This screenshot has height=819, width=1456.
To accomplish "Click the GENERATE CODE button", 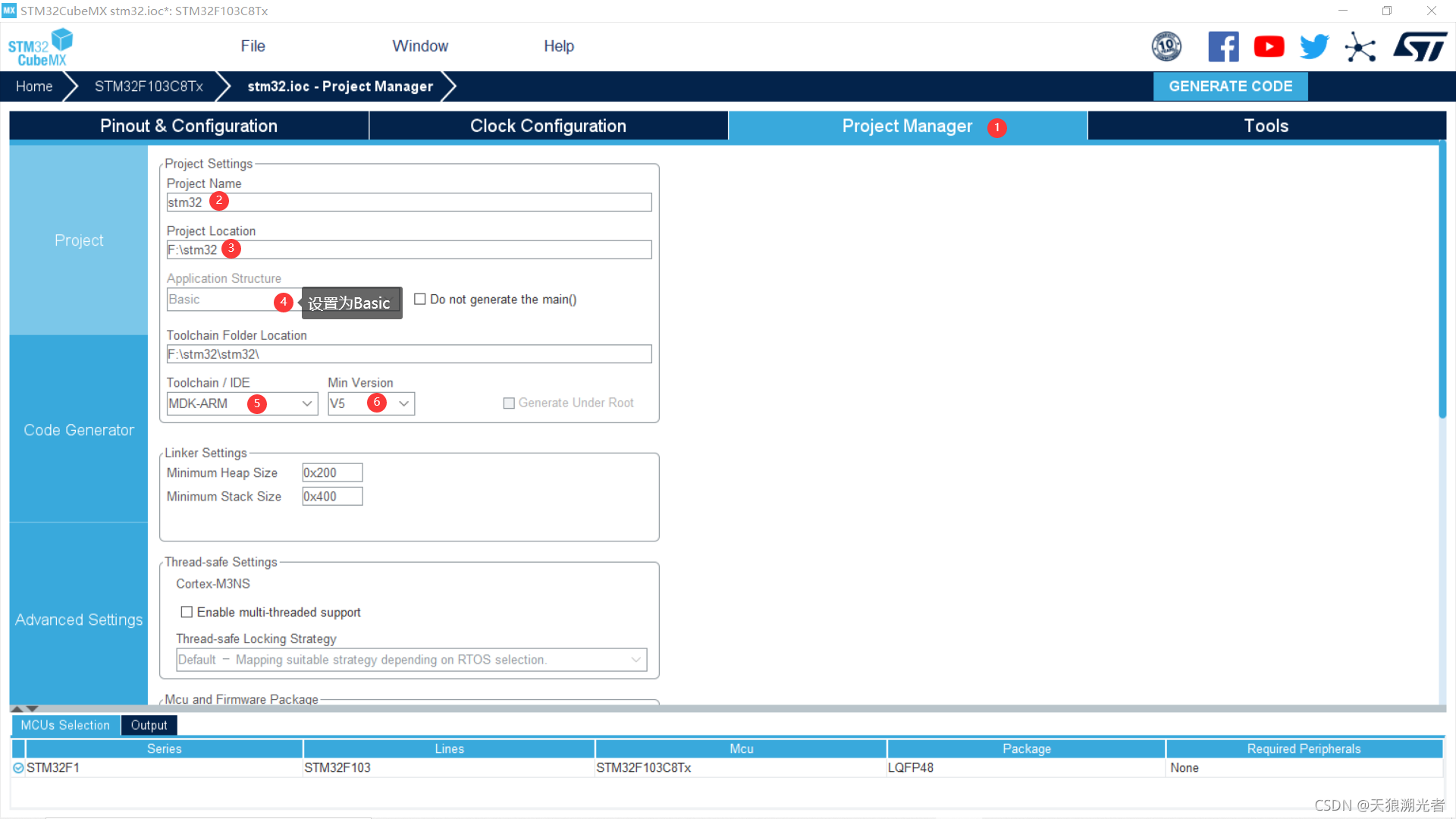I will 1230,86.
